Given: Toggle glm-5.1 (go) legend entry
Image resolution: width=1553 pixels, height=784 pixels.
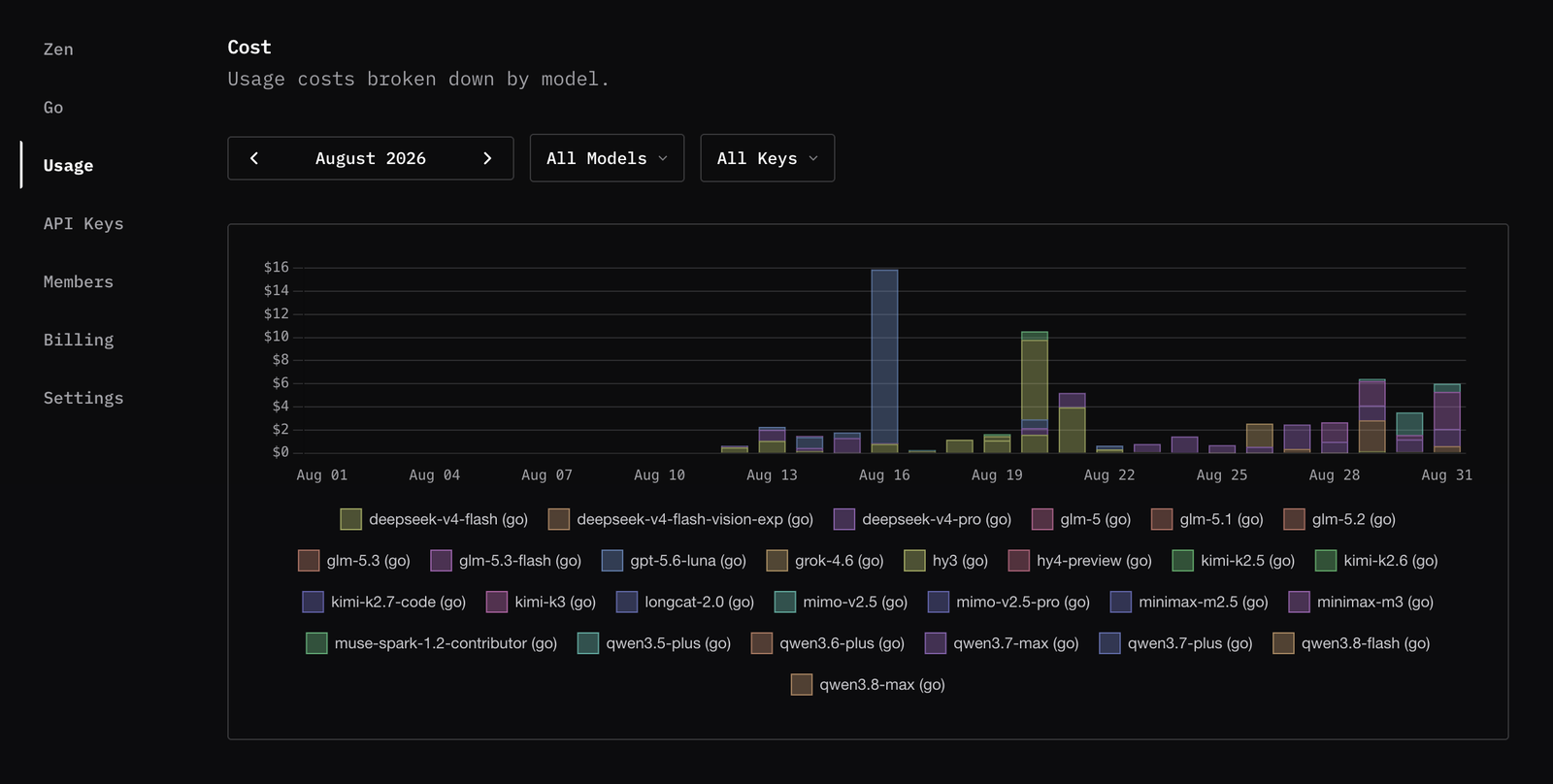Looking at the screenshot, I should coord(1207,519).
